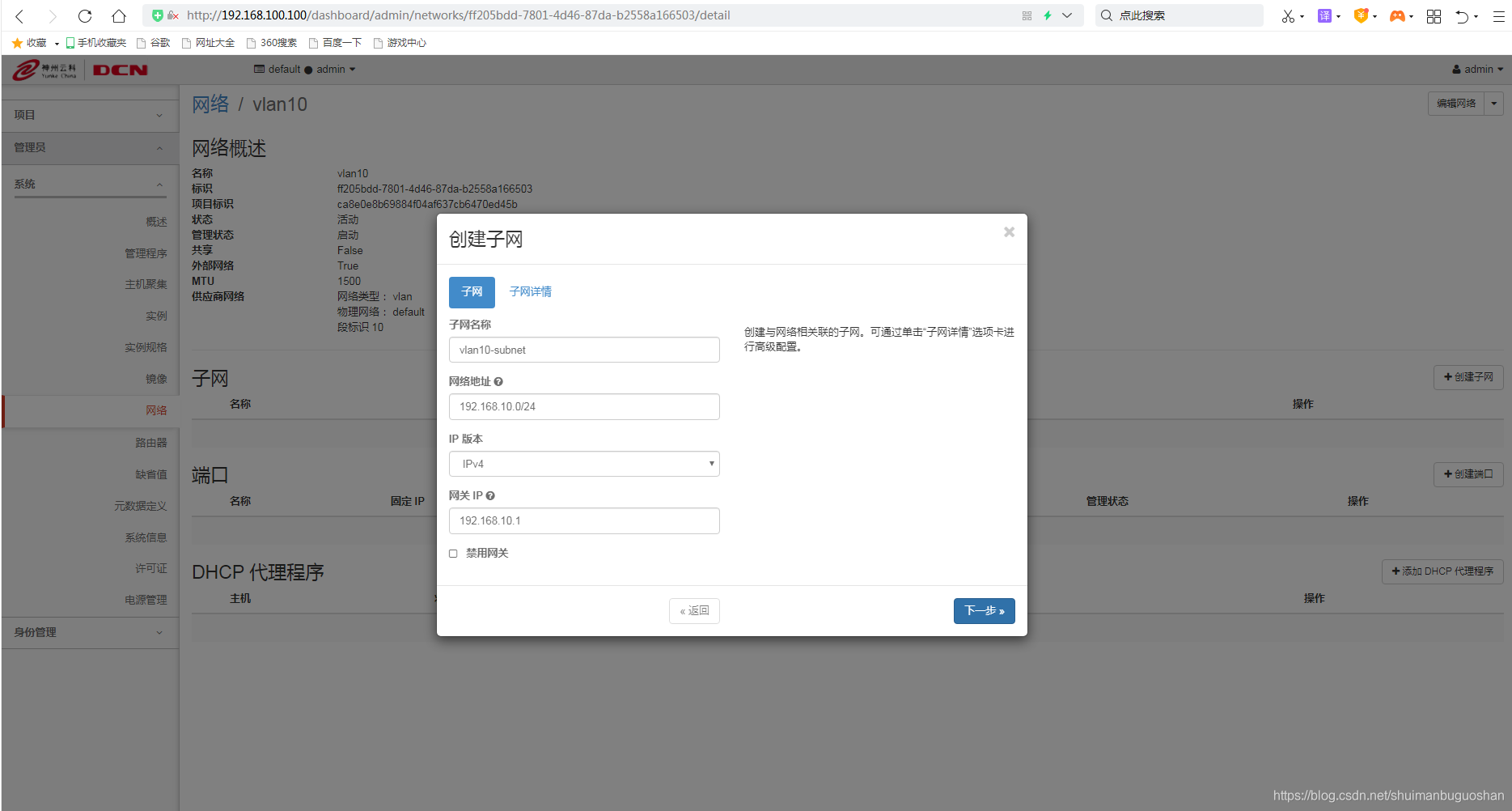The image size is (1512, 811).
Task: Open 实例 in the sidebar
Action: tap(156, 316)
